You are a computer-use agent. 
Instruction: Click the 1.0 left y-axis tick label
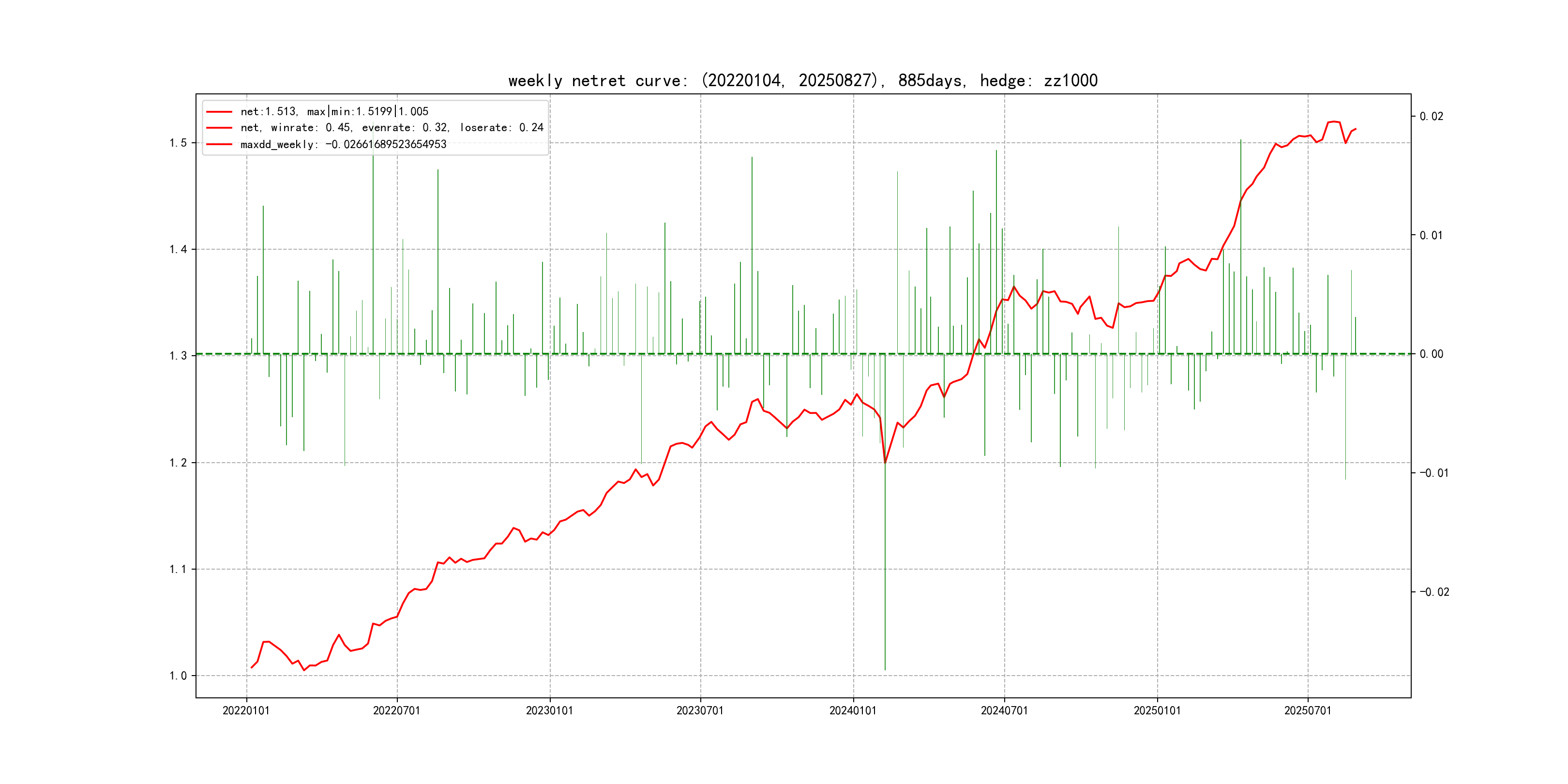178,676
